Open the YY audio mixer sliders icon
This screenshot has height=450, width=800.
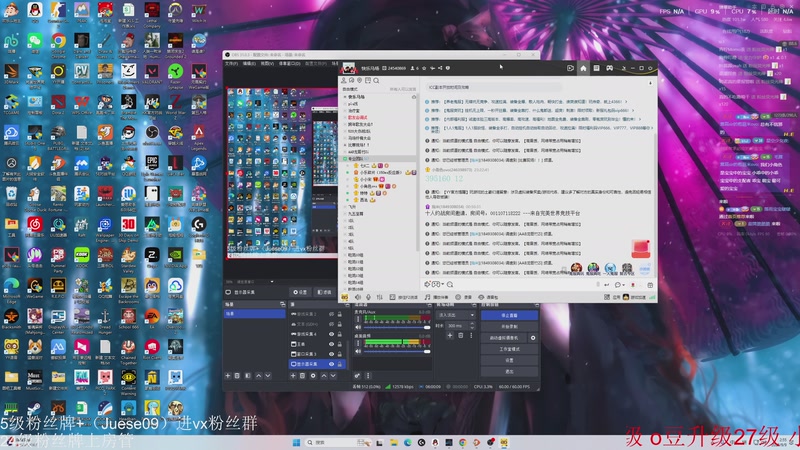379,296
